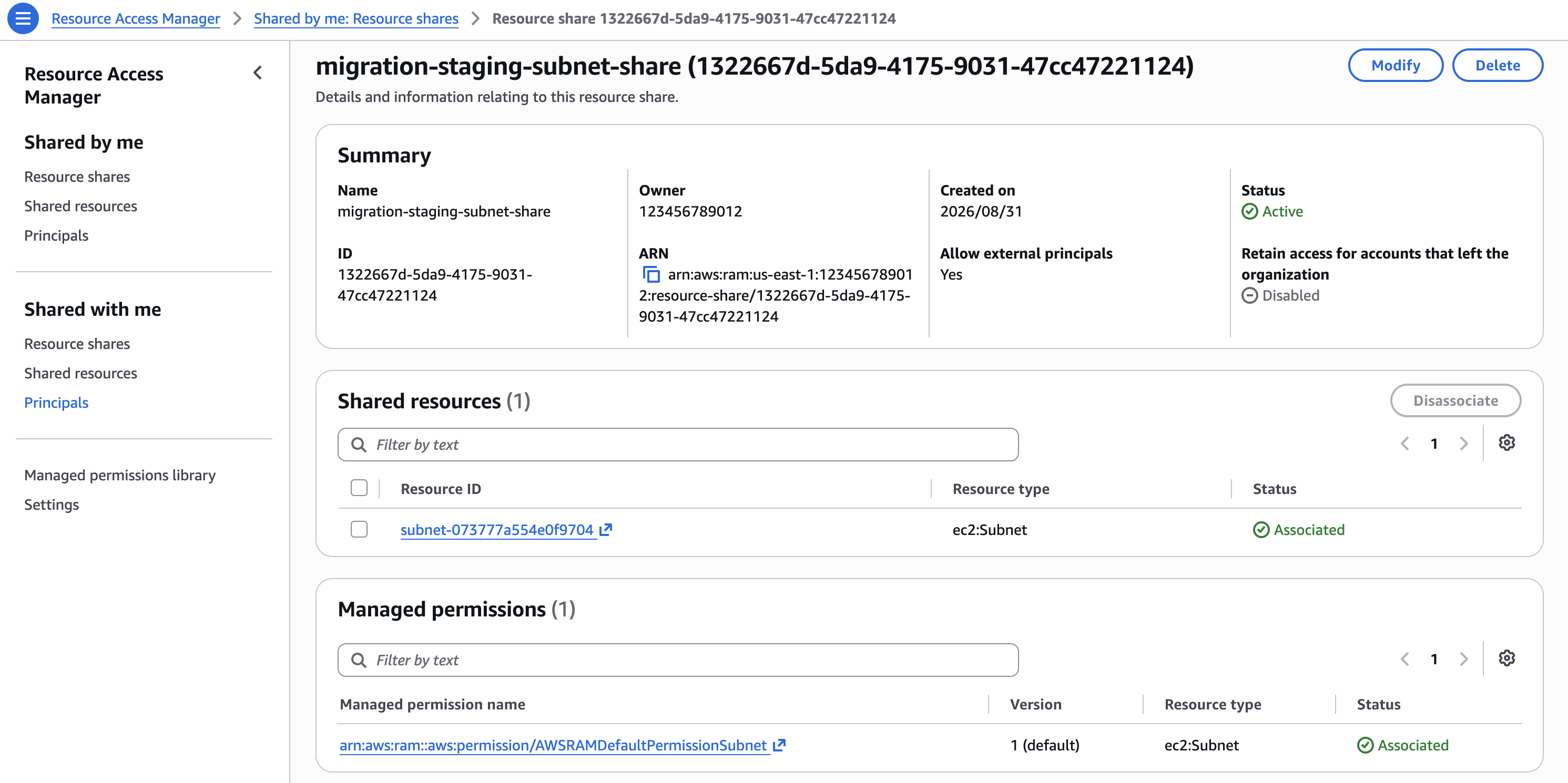Click name value migration-staging-subnet-share in Summary
1568x783 pixels.
(x=444, y=212)
